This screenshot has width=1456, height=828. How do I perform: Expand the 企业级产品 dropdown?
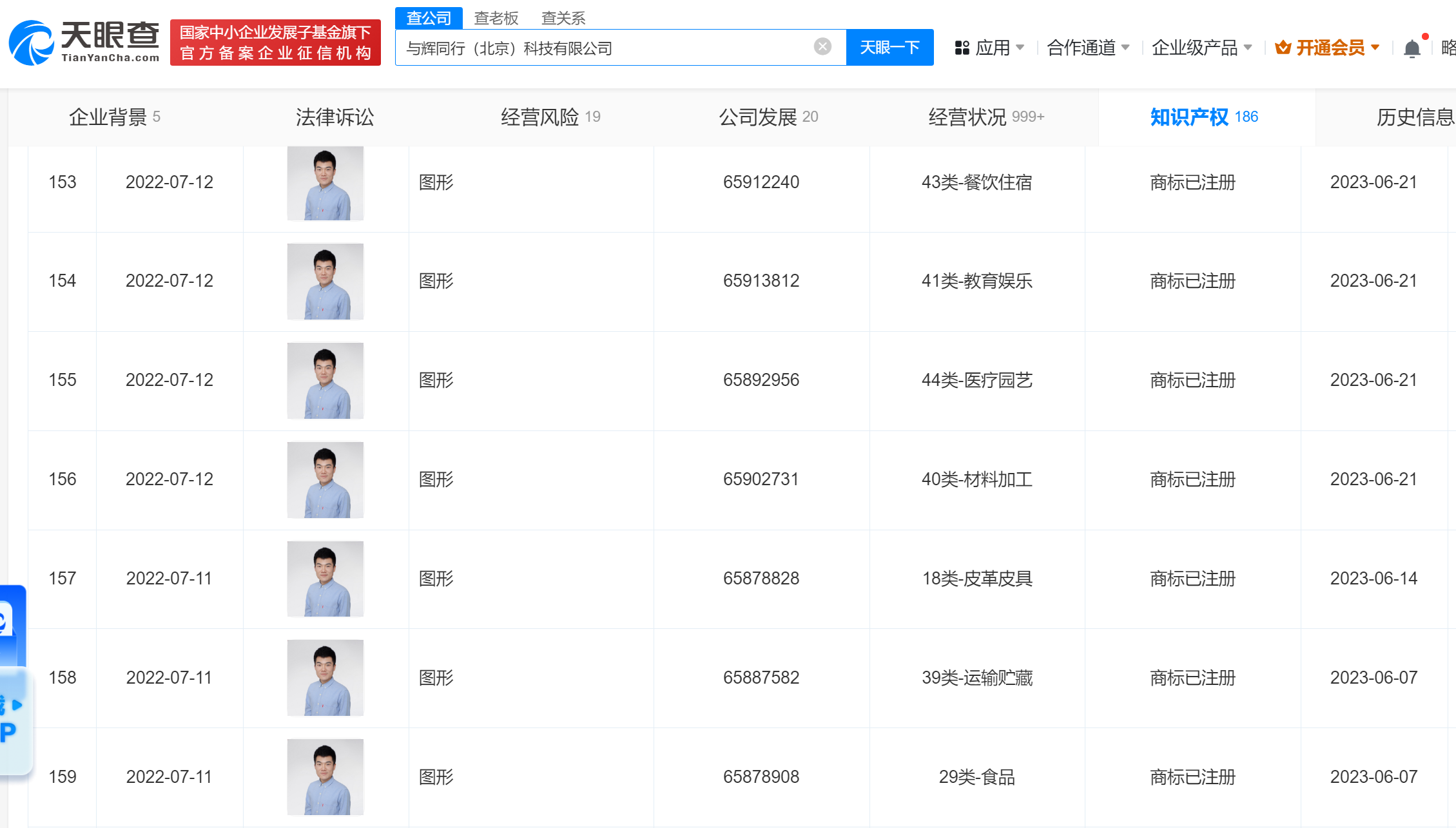tap(1201, 48)
